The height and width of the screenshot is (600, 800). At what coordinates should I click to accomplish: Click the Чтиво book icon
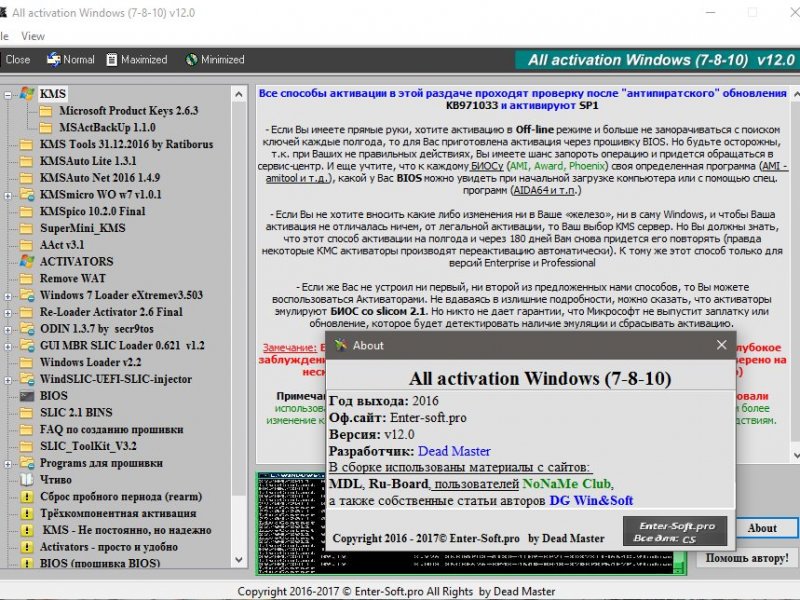pyautogui.click(x=27, y=480)
